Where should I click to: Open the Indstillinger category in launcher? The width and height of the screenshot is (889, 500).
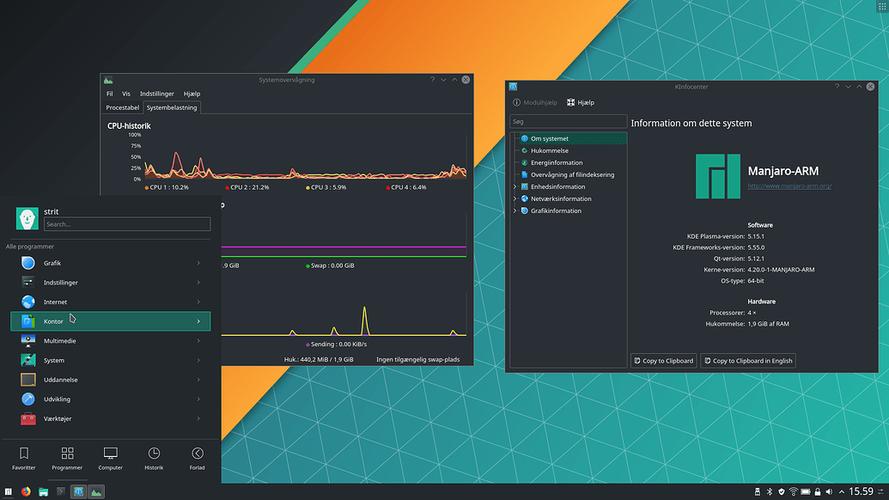tap(111, 282)
